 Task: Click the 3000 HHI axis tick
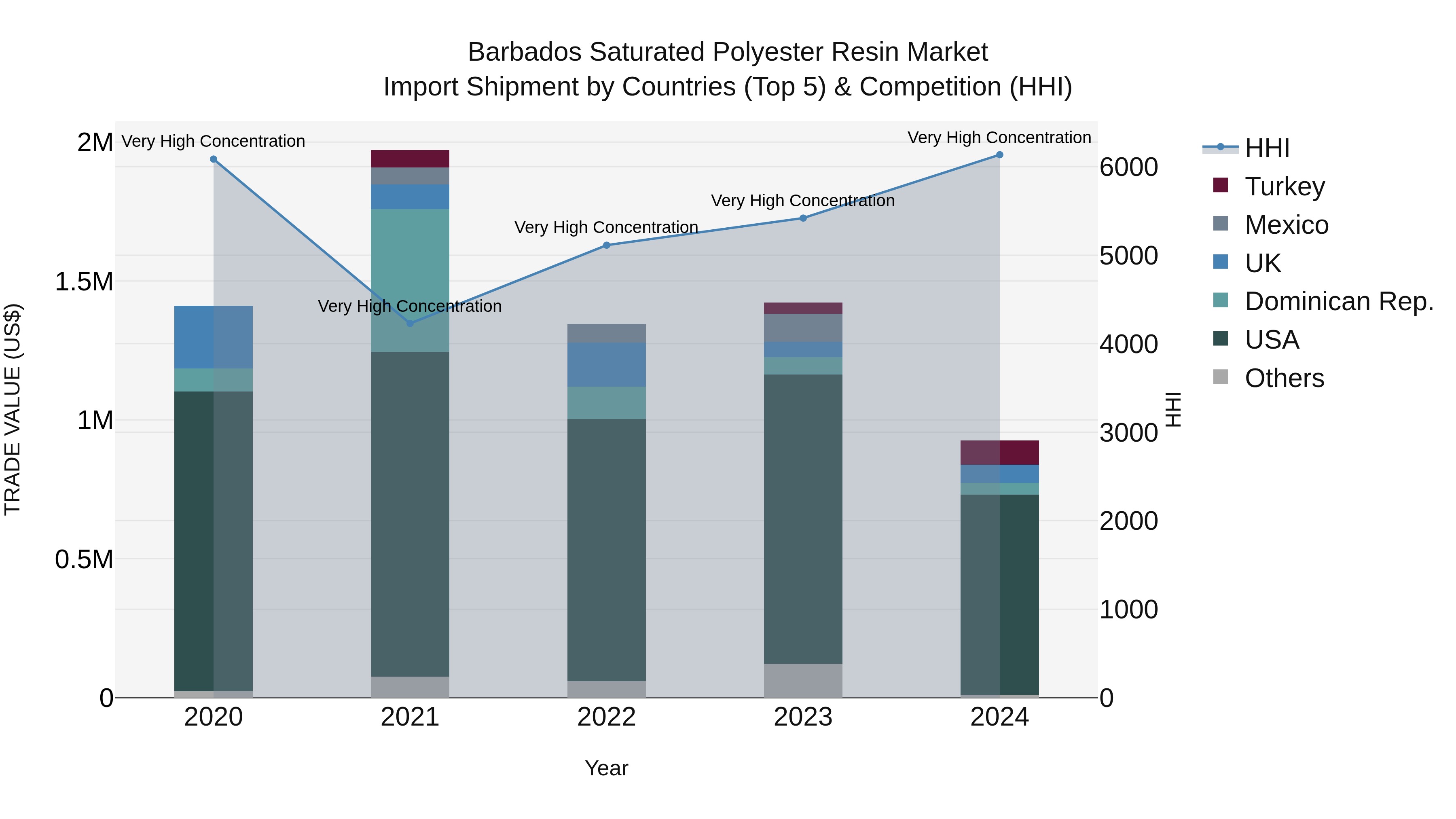pyautogui.click(x=1129, y=433)
